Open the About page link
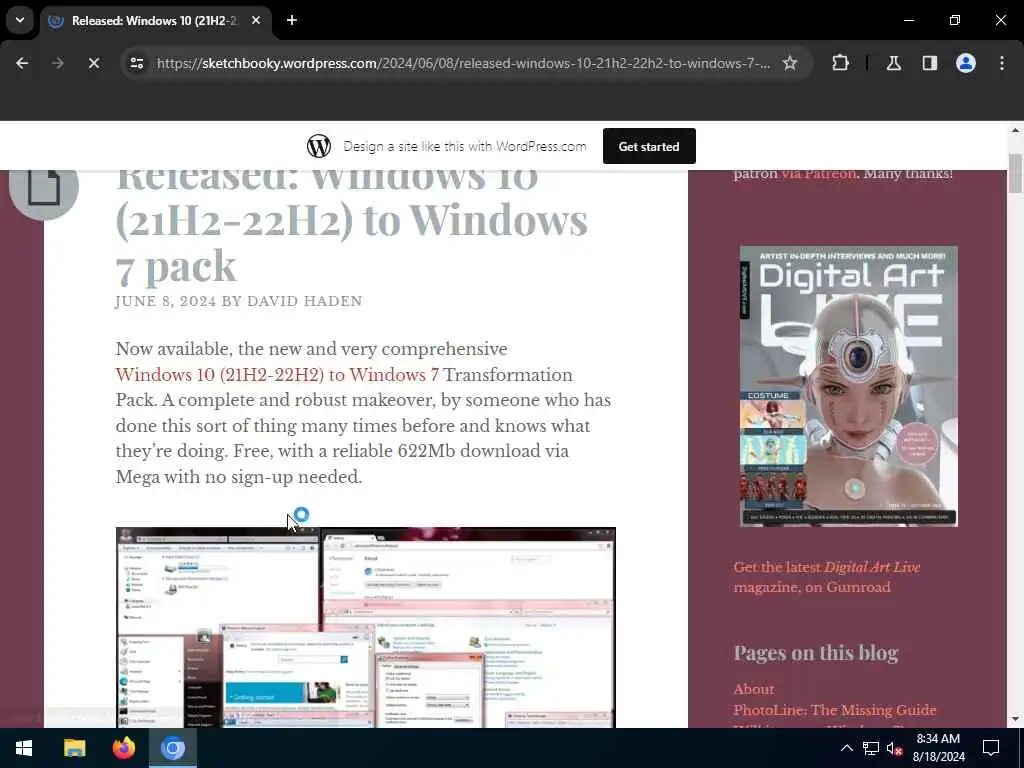Image resolution: width=1024 pixels, height=768 pixels. pyautogui.click(x=754, y=689)
